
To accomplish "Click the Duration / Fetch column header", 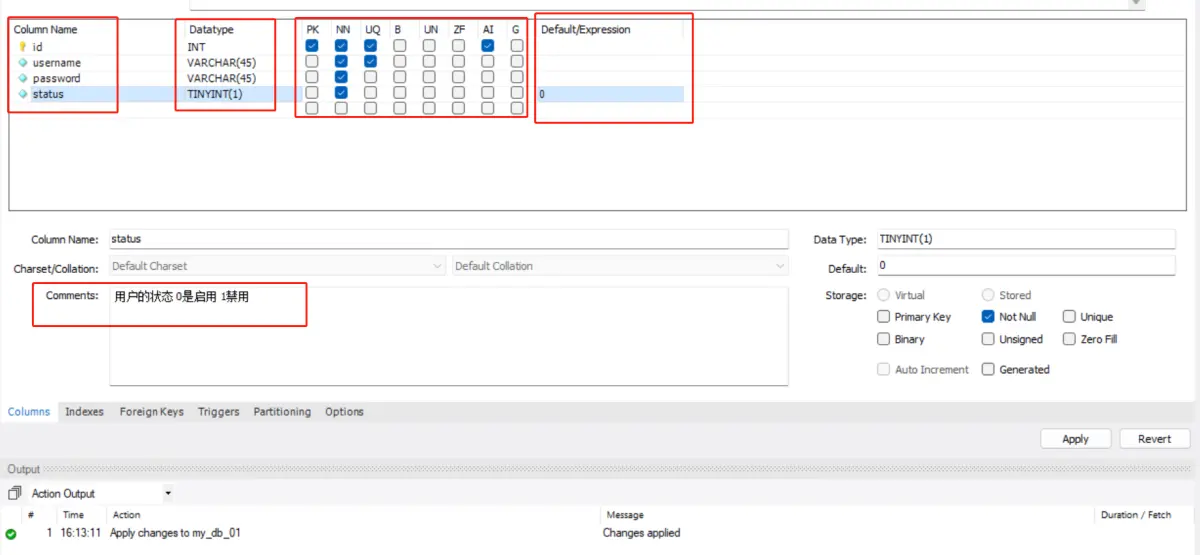I will tap(1136, 515).
